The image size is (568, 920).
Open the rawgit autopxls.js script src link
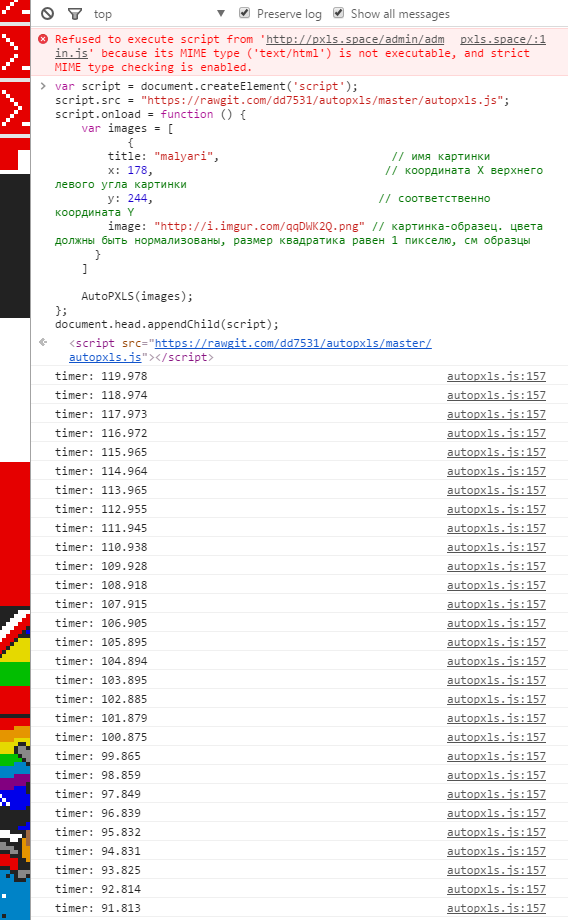click(x=293, y=343)
